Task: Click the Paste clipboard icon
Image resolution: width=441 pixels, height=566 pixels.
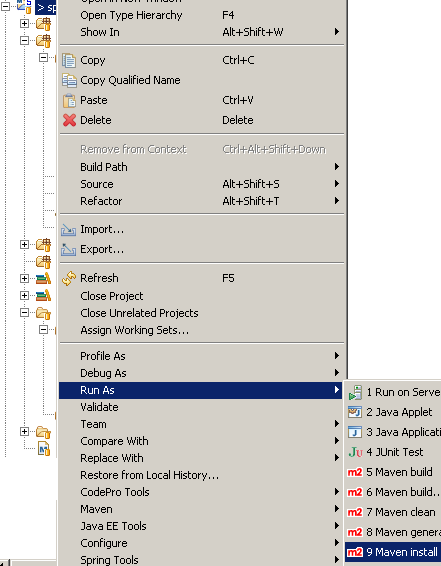Action: tap(69, 100)
